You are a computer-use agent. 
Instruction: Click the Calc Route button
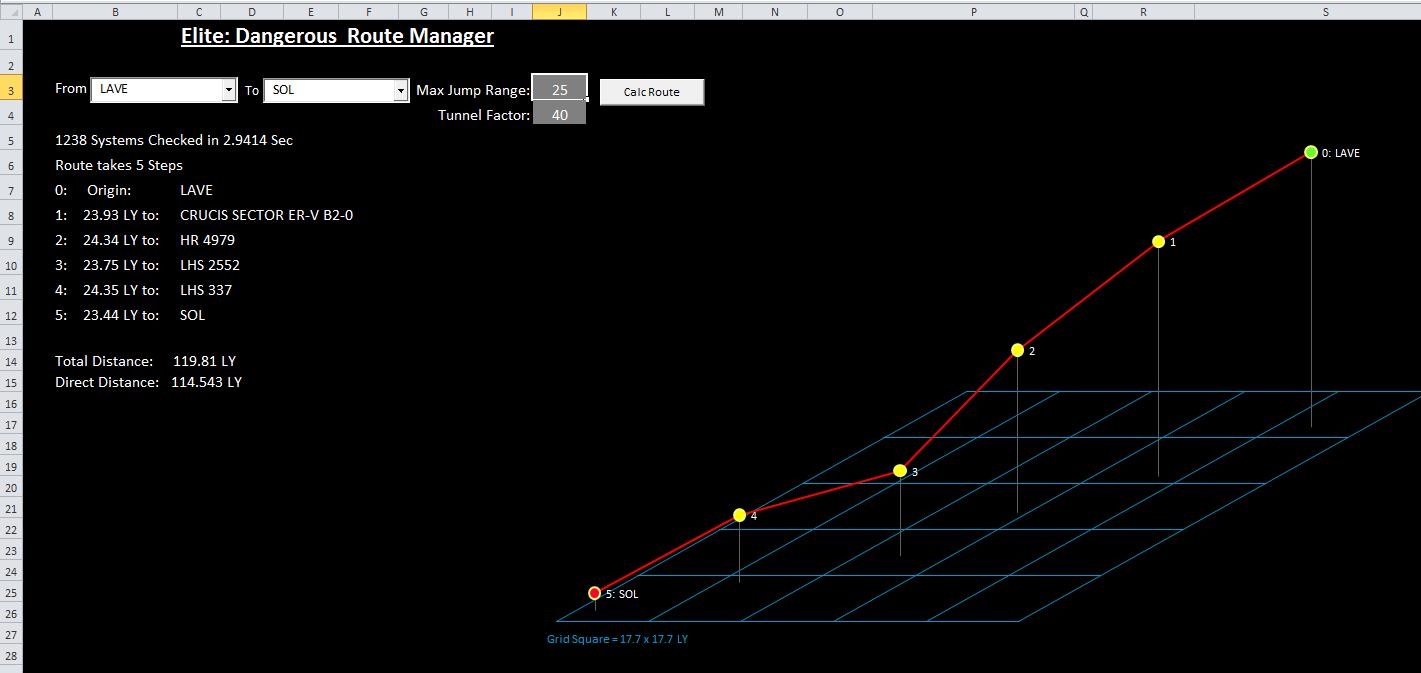coord(652,92)
